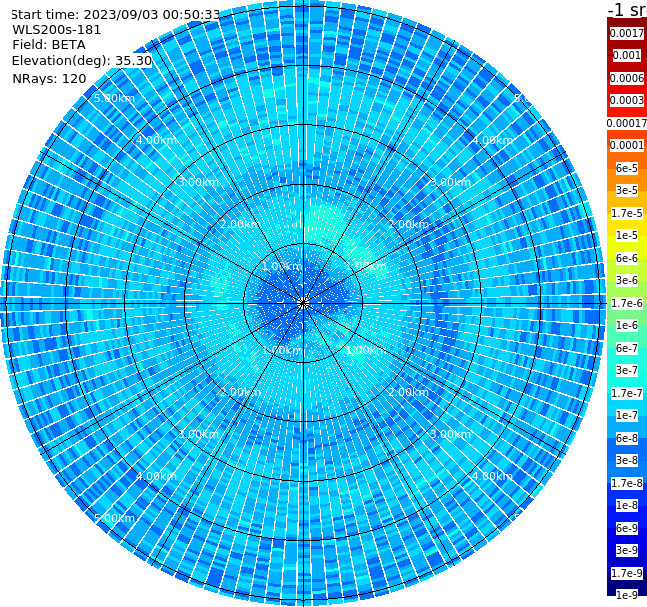647x607 pixels.
Task: Click the 0.00017 colorbar label
Action: pos(627,123)
